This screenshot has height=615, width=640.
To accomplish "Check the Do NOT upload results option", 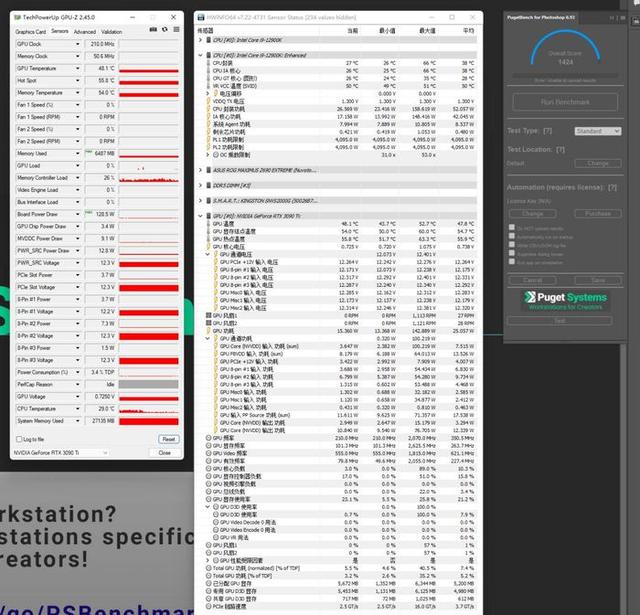I will coord(512,228).
